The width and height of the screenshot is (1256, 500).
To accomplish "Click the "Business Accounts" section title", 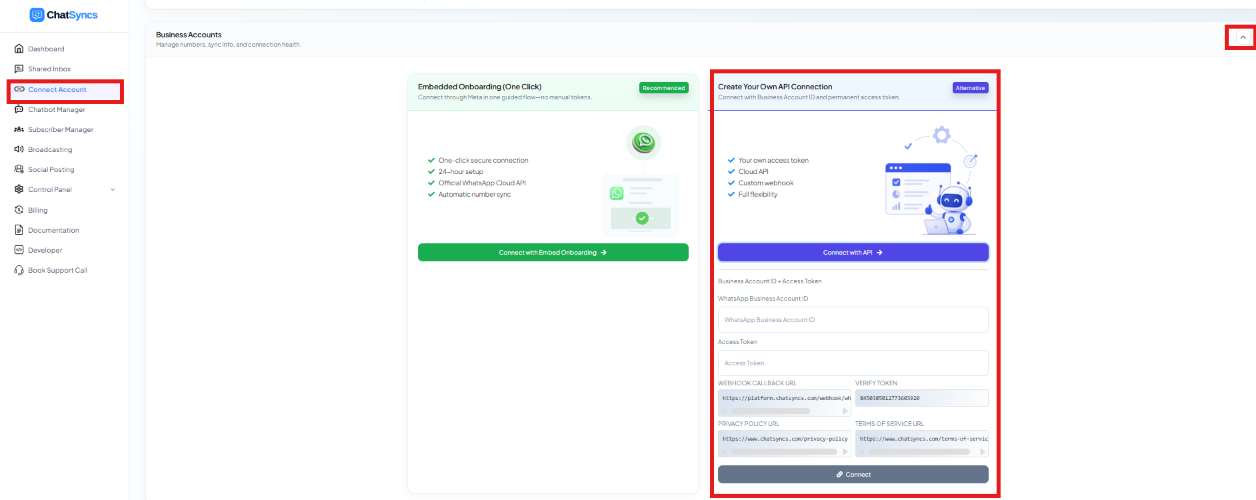I will click(189, 35).
